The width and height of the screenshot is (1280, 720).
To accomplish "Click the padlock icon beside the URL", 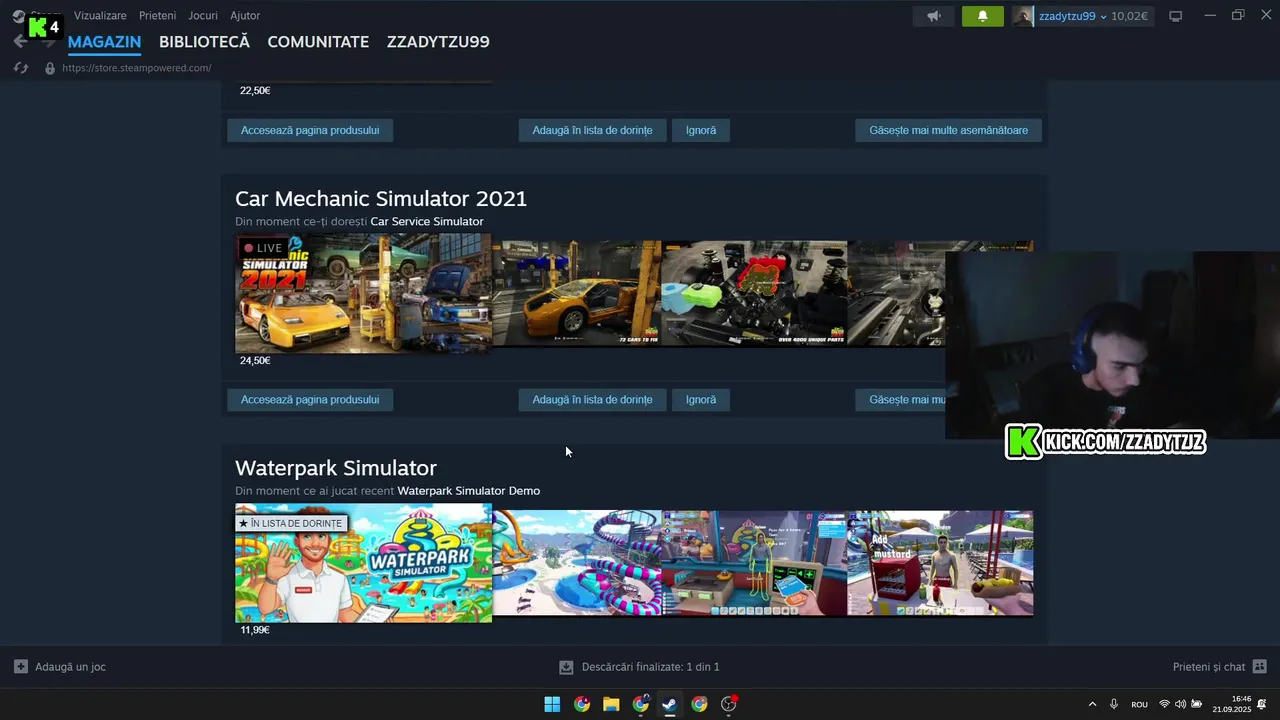I will pos(50,68).
